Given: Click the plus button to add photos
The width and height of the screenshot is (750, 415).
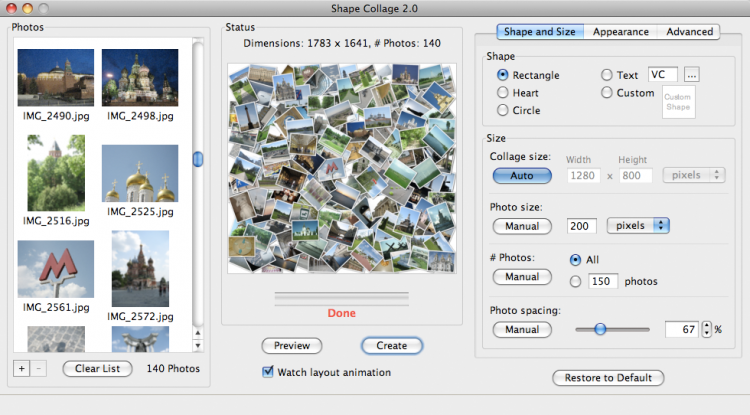Looking at the screenshot, I should point(22,368).
